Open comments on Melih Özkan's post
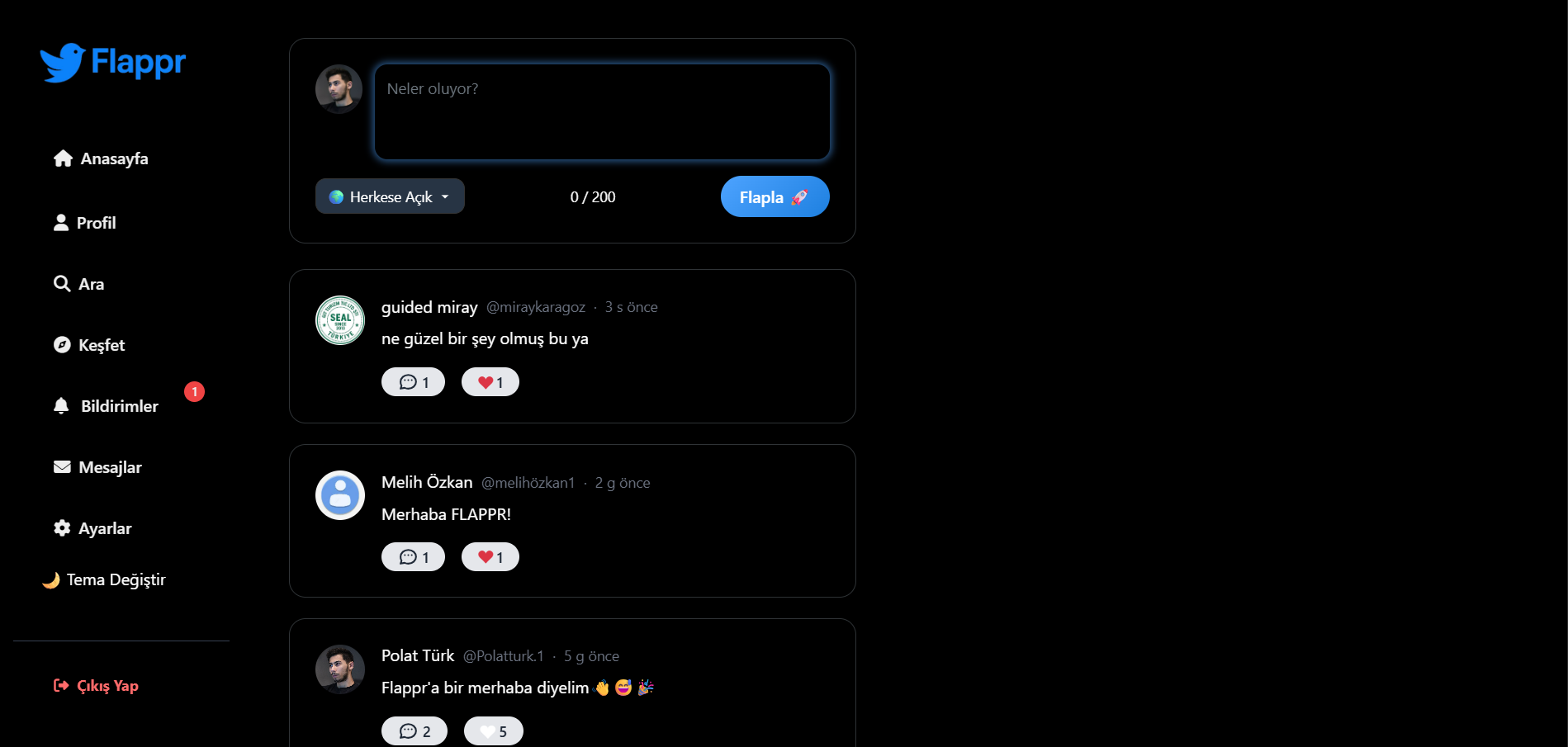 coord(413,557)
